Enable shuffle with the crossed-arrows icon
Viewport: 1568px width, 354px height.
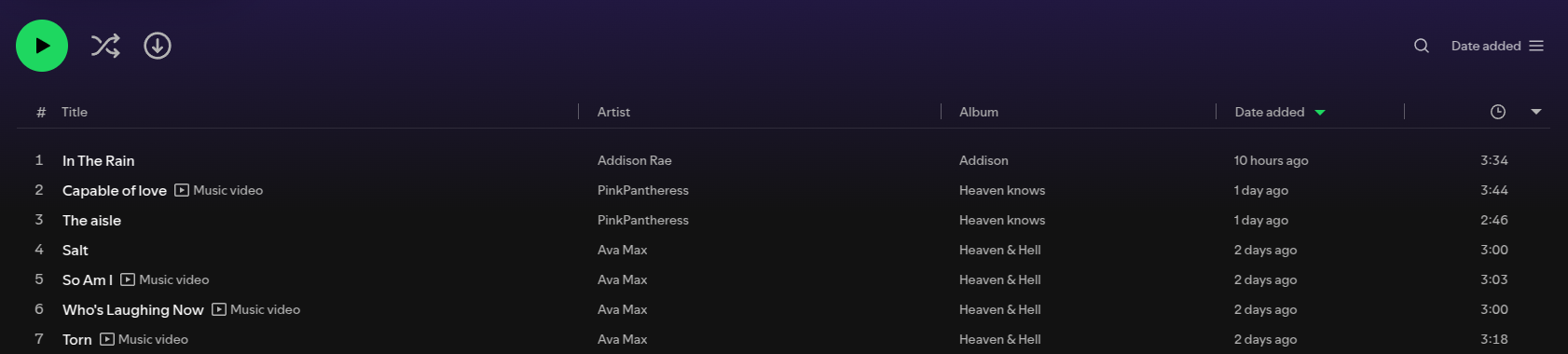[x=105, y=46]
